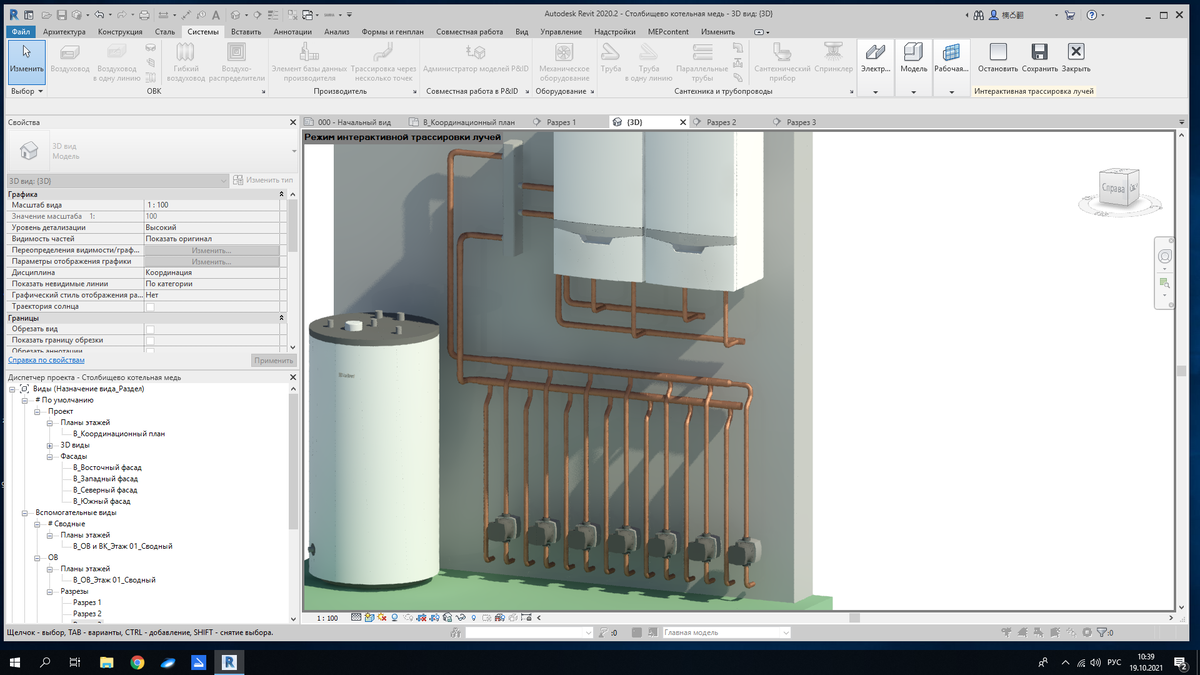
Task: Click the Print icon in quick access toolbar
Action: [x=144, y=15]
